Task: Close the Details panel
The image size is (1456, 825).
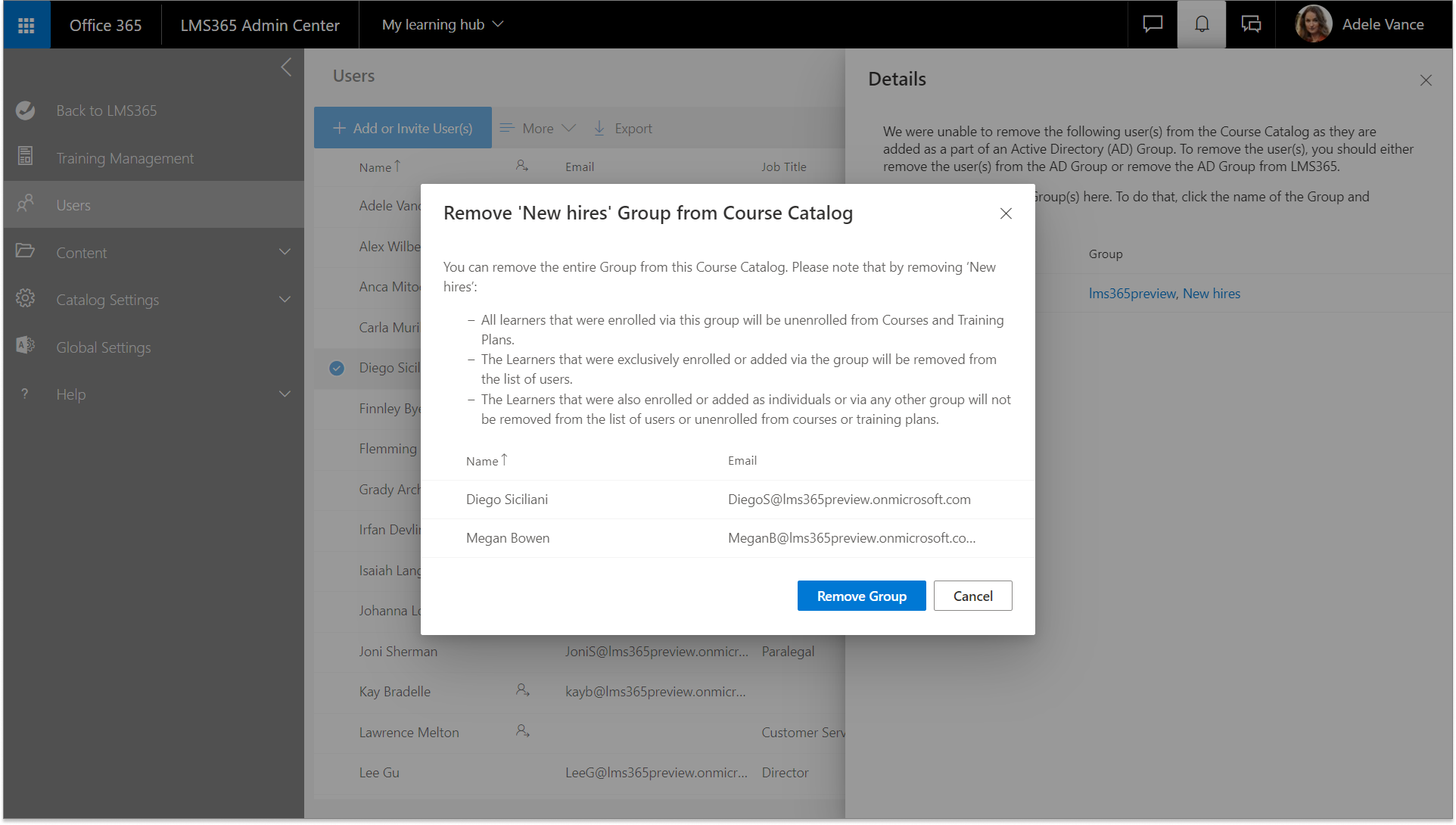Action: pos(1426,80)
